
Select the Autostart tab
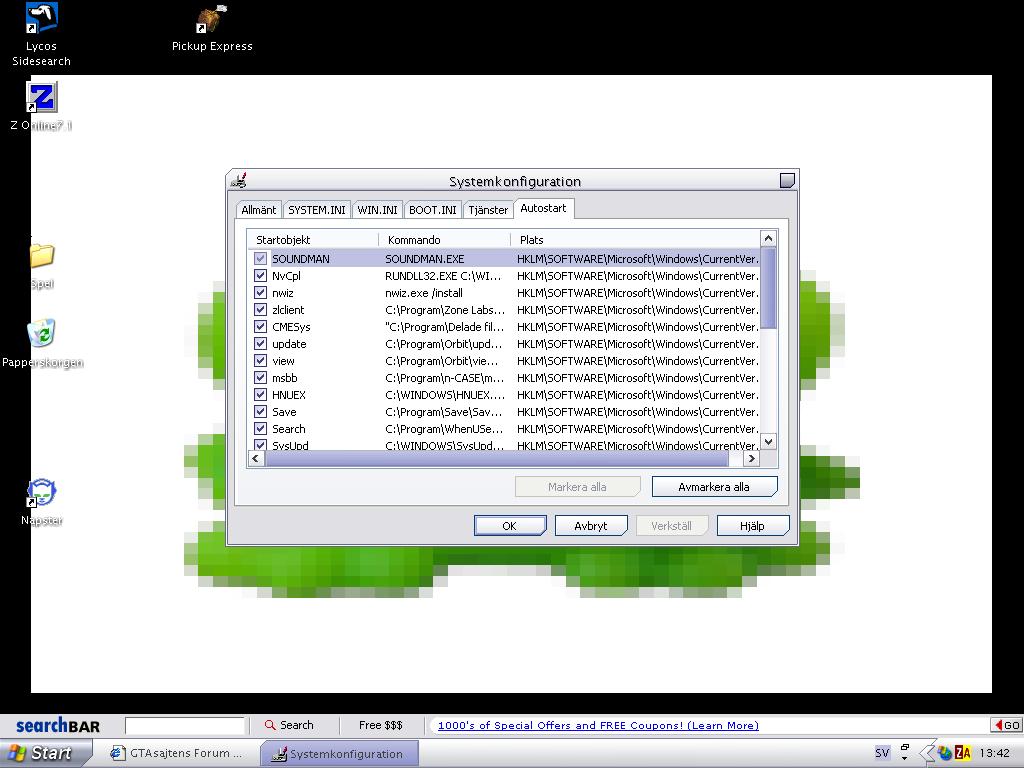[543, 208]
